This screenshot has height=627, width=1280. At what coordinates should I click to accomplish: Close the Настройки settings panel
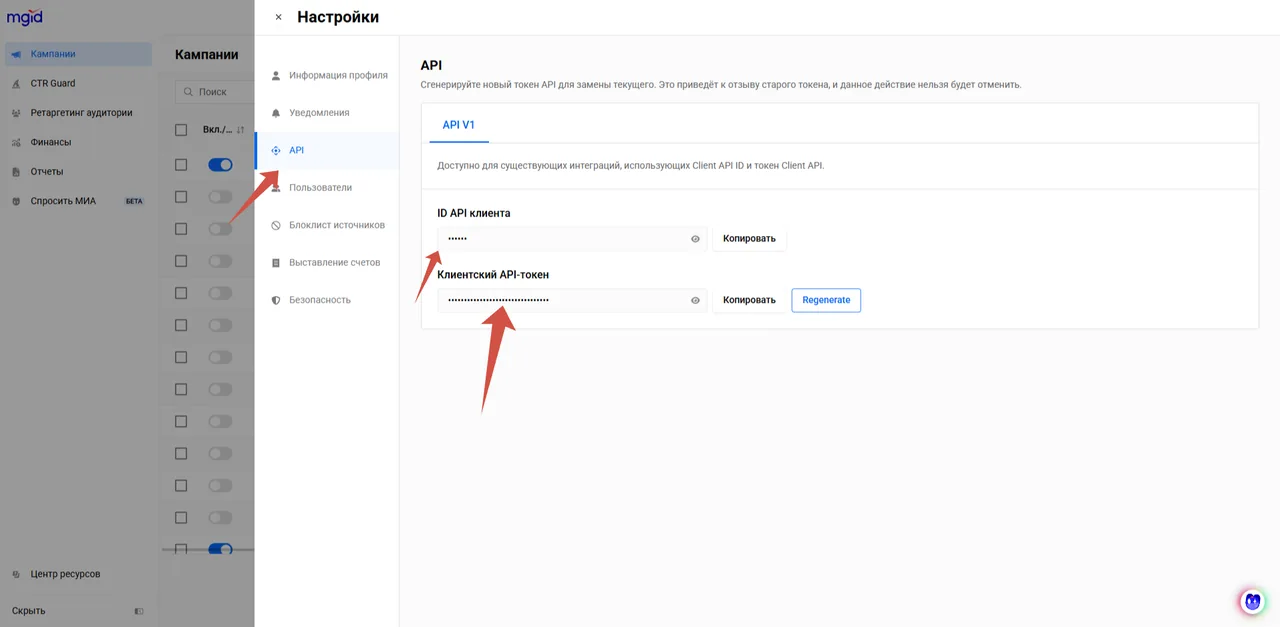pos(278,17)
